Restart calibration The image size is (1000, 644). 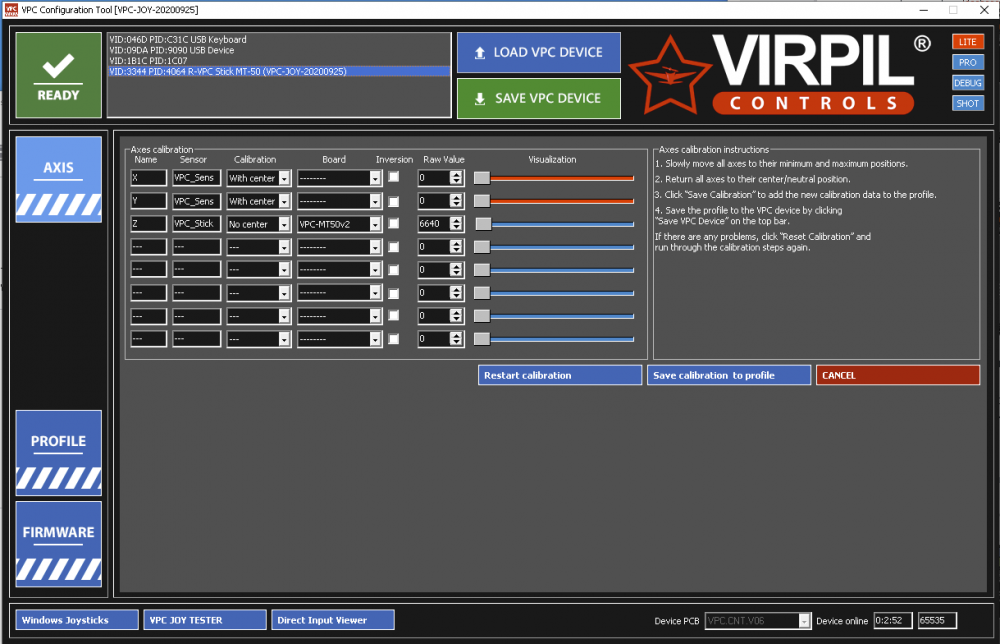[x=560, y=375]
